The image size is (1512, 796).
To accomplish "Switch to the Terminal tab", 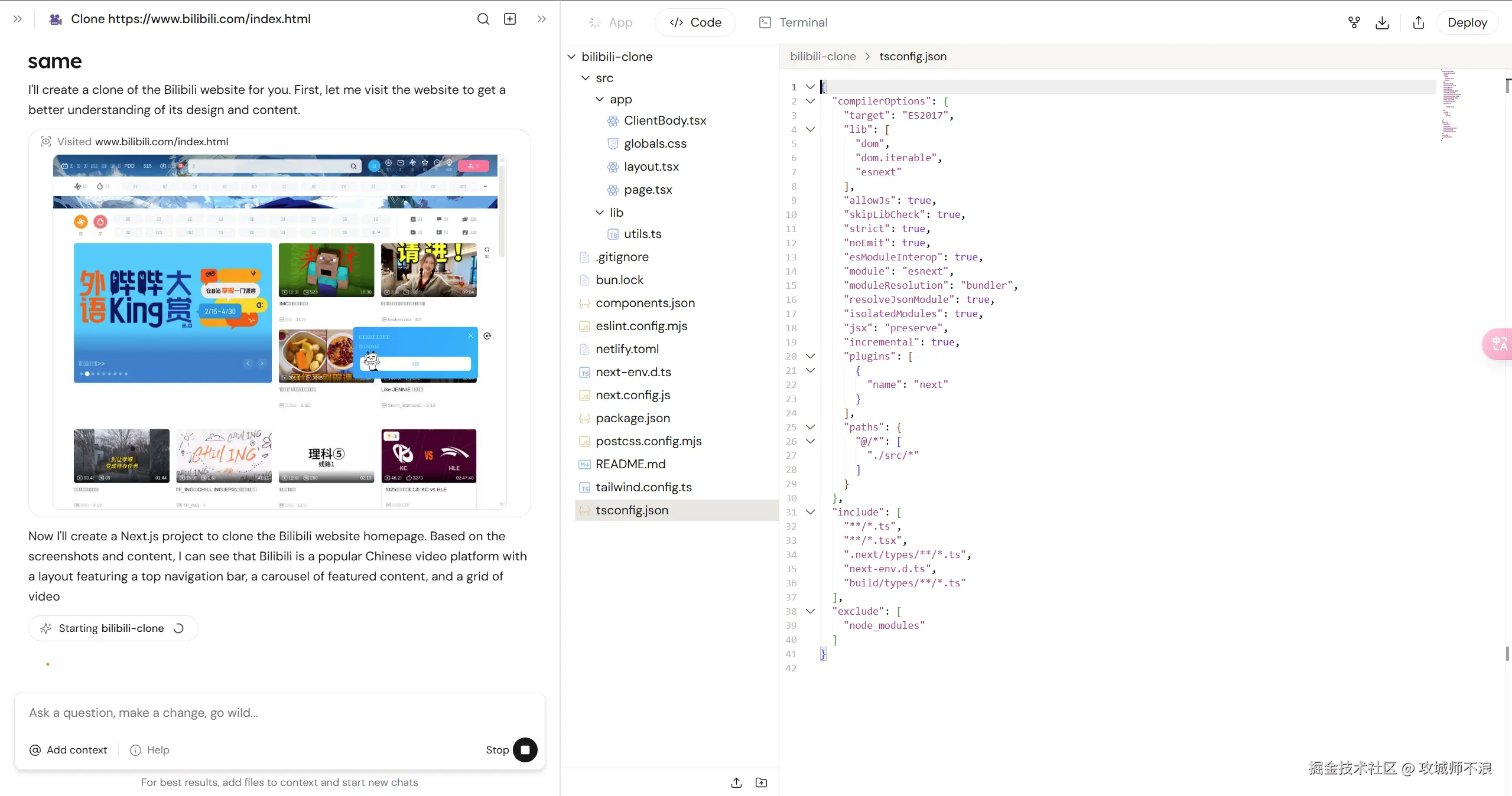I will [x=794, y=22].
